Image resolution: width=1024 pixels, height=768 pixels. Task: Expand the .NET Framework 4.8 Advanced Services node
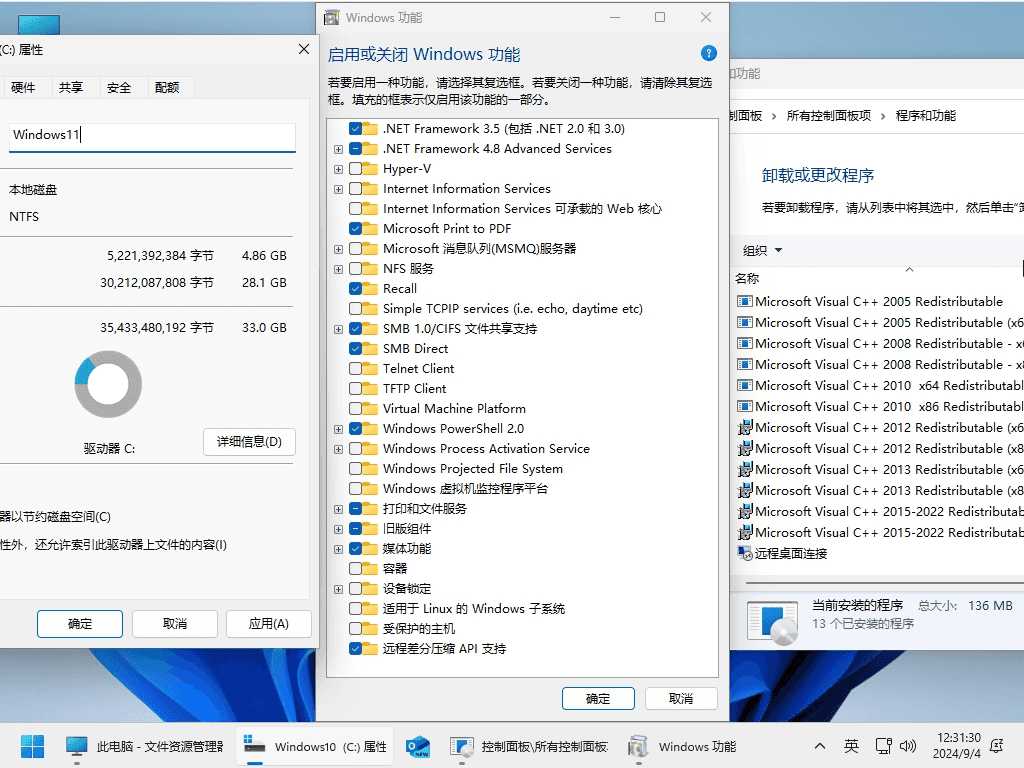pyautogui.click(x=338, y=148)
